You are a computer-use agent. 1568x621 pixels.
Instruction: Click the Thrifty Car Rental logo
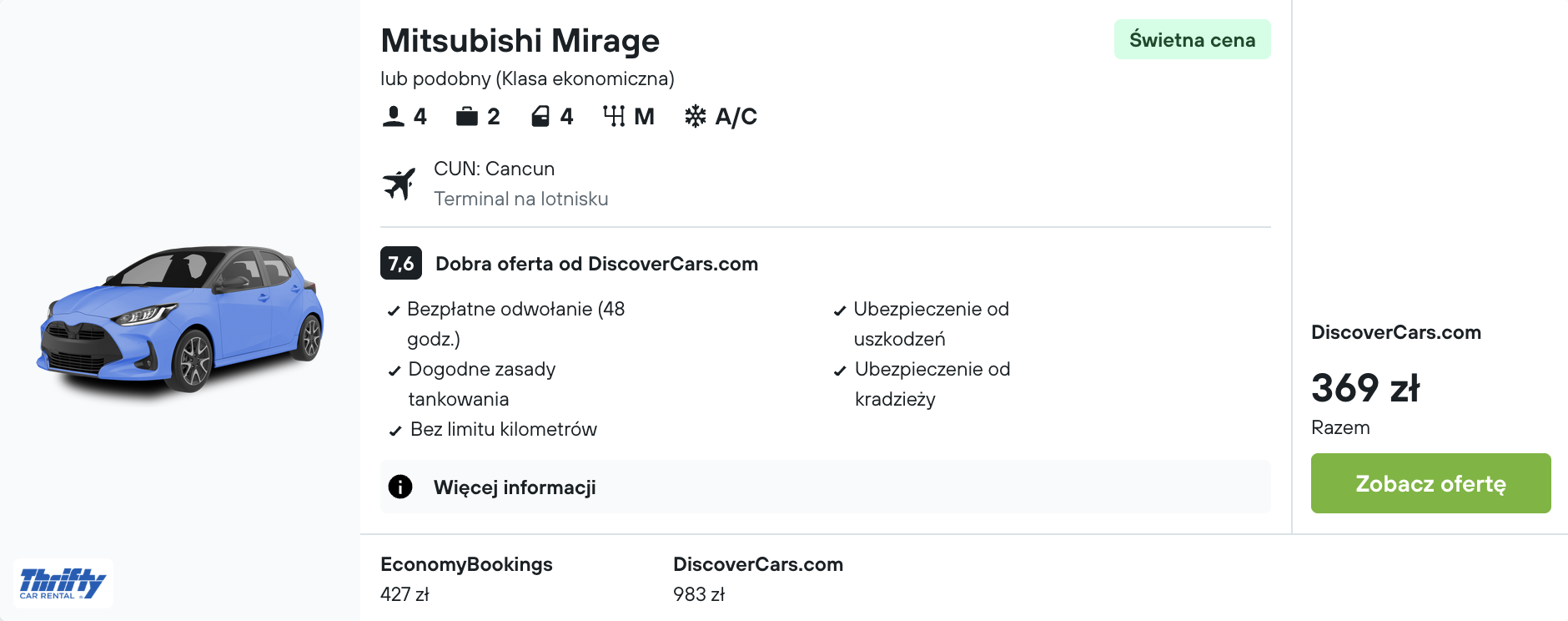coord(63,583)
